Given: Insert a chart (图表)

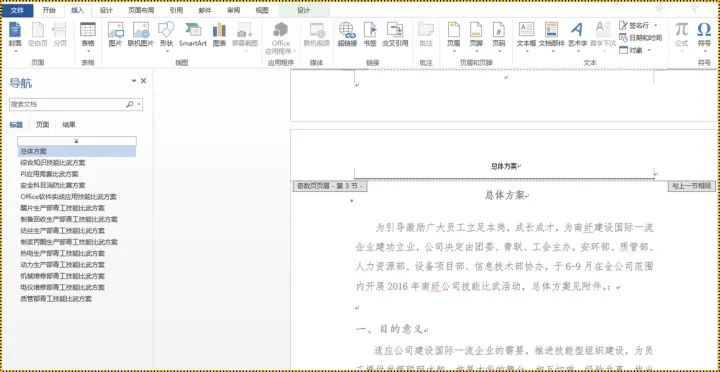Looking at the screenshot, I should coord(219,35).
